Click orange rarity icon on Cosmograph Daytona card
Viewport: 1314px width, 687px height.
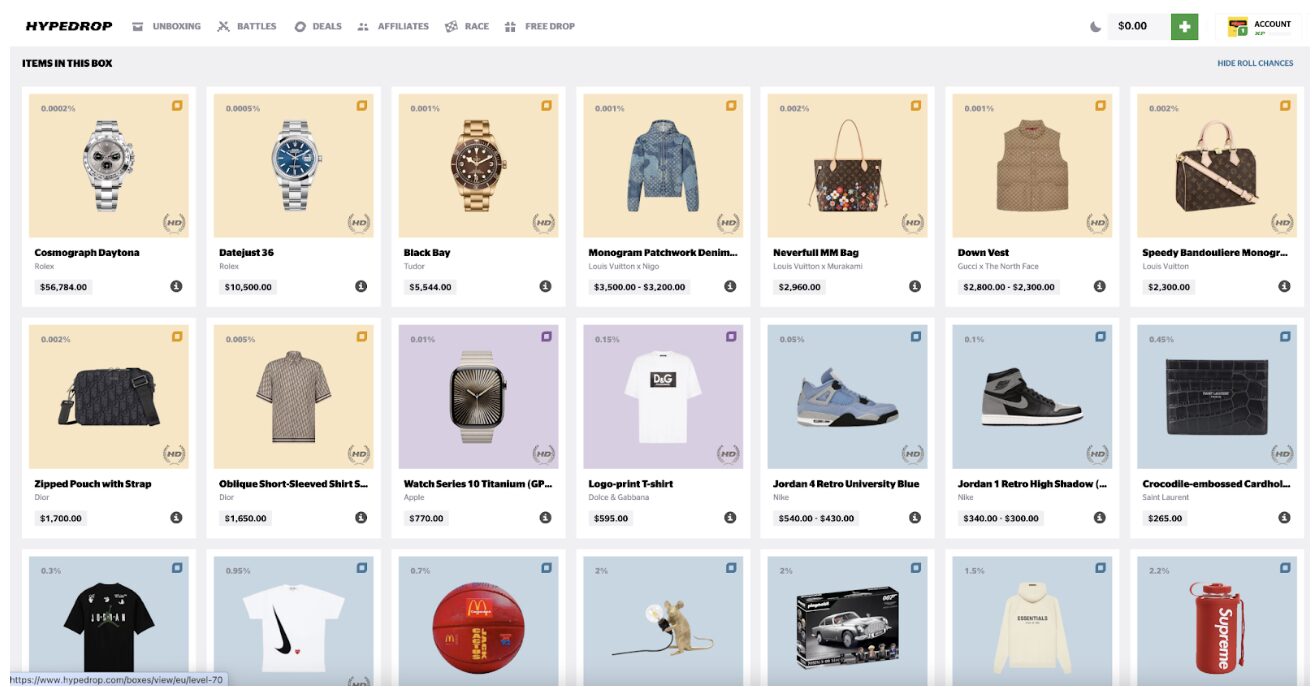click(177, 105)
